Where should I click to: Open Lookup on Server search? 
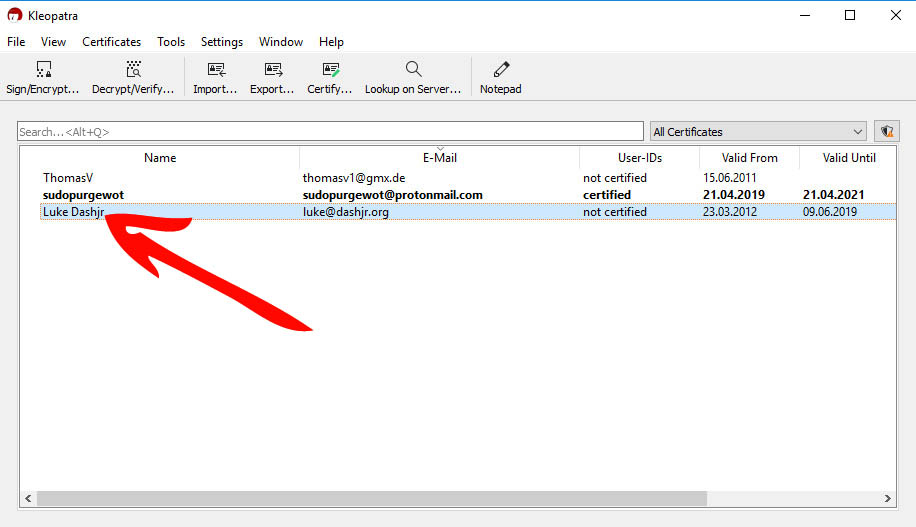point(413,77)
